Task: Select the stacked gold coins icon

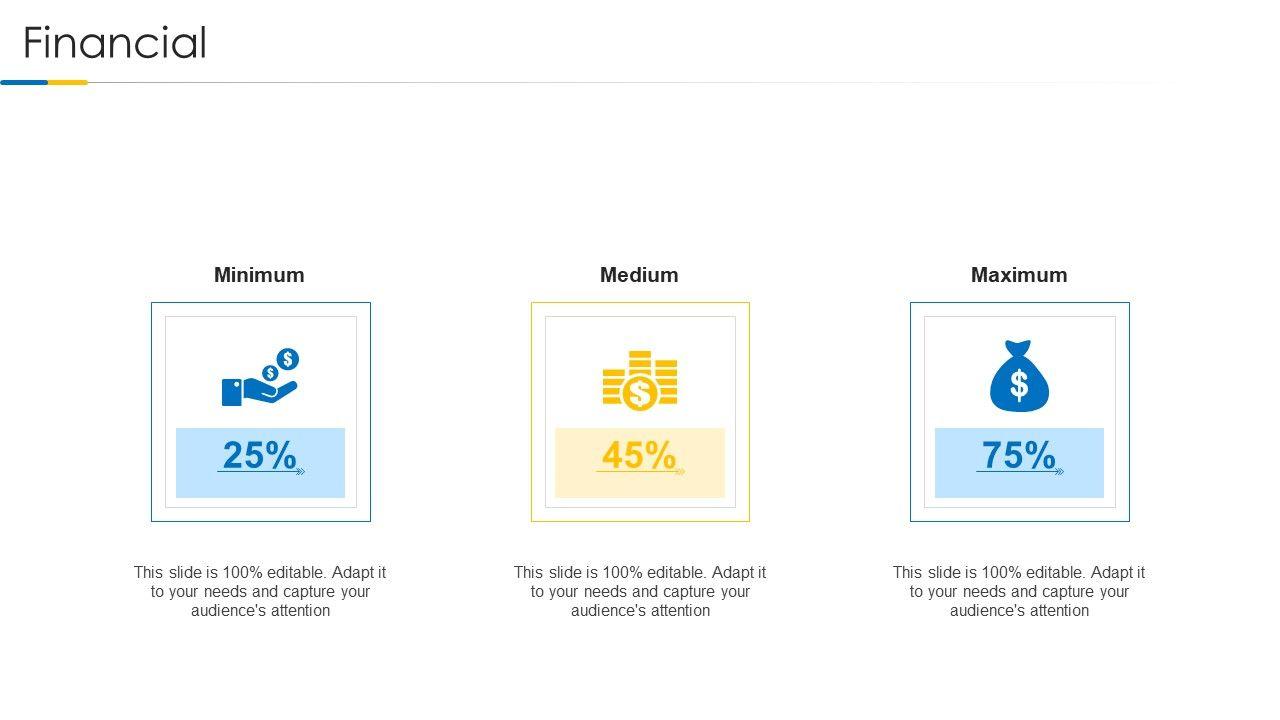Action: point(640,381)
